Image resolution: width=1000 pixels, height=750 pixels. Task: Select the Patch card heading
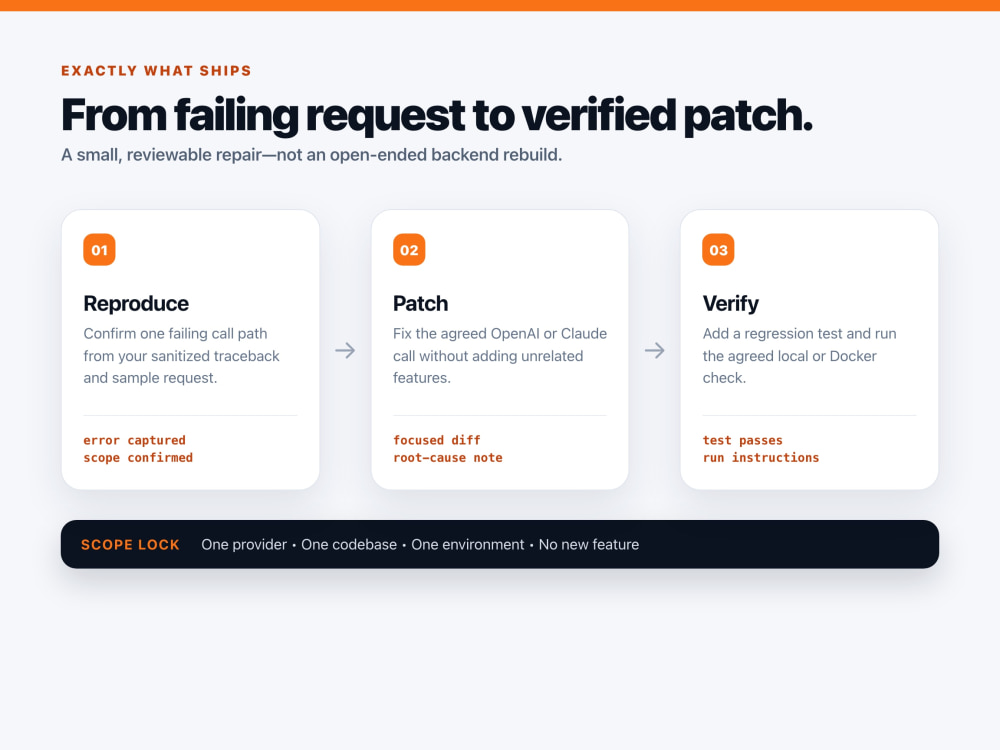tap(420, 304)
